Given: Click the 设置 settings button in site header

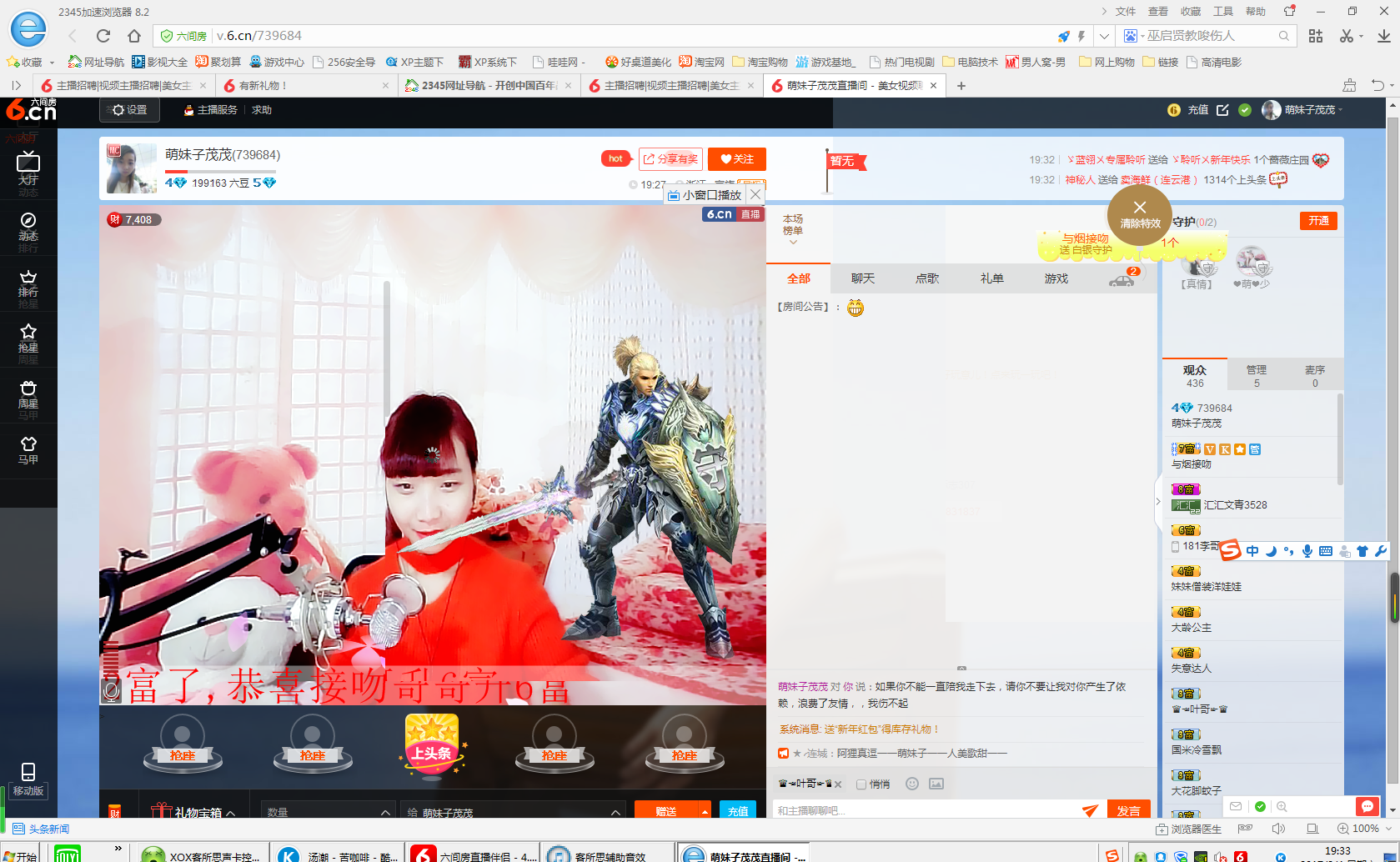Looking at the screenshot, I should pyautogui.click(x=129, y=110).
